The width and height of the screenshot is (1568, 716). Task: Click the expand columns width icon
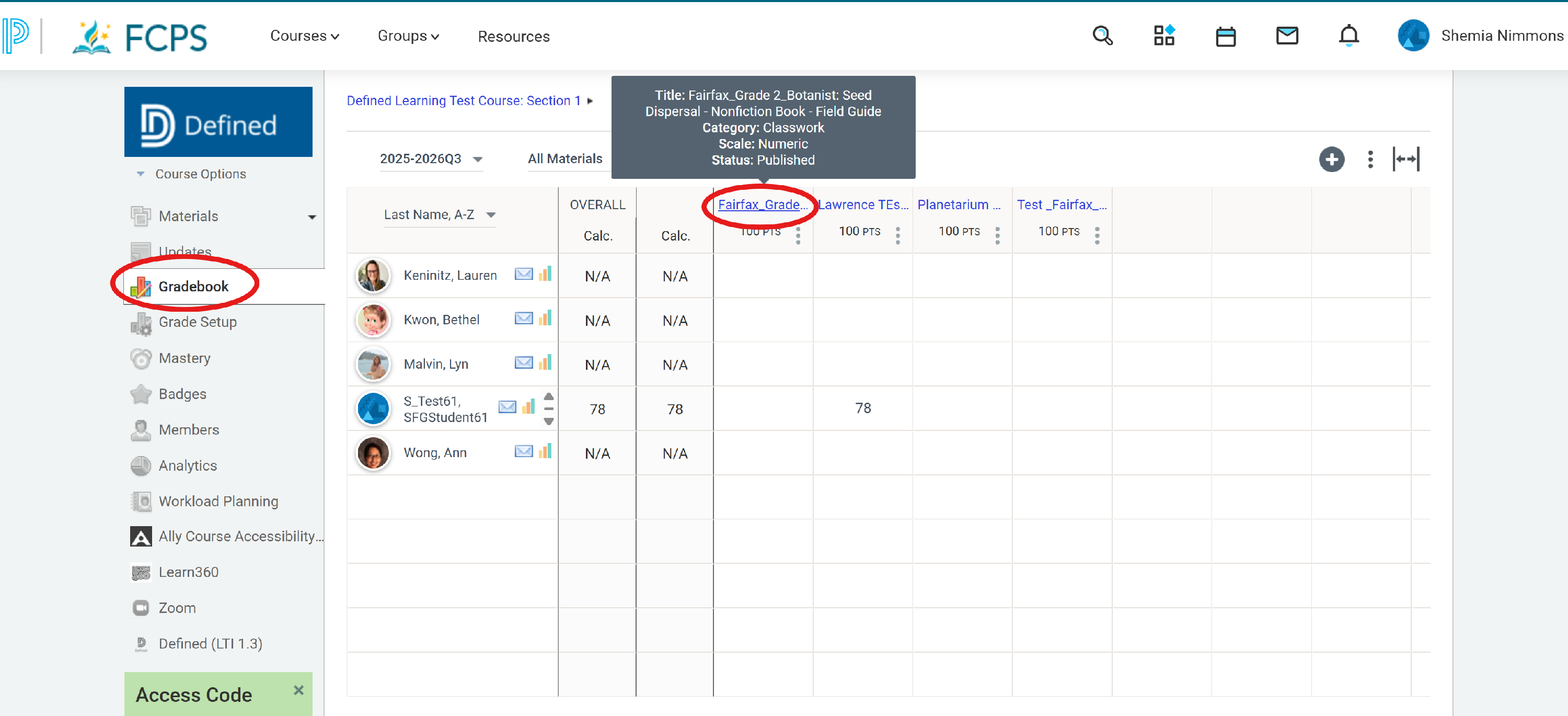point(1405,160)
